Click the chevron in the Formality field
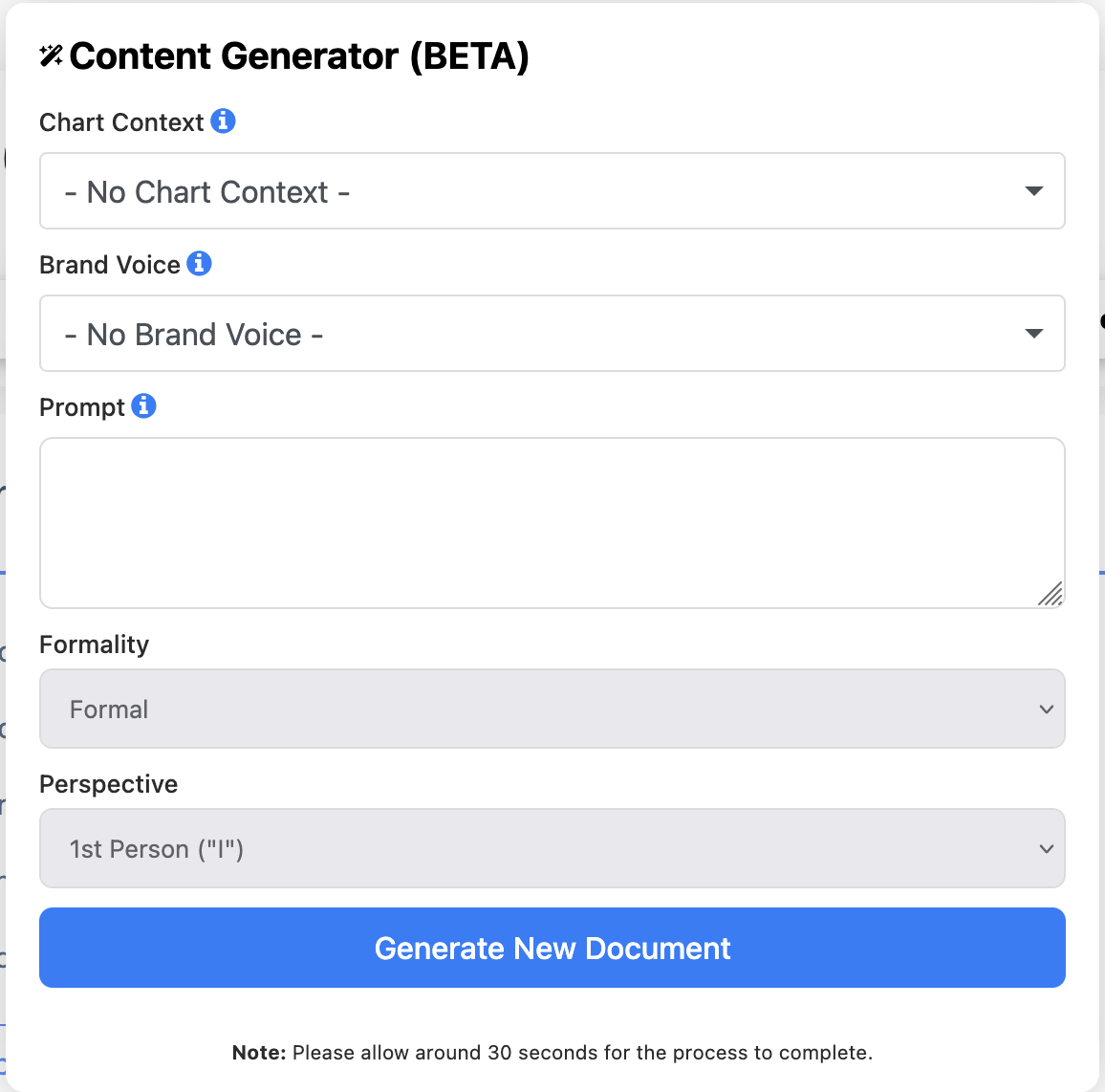The width and height of the screenshot is (1105, 1092). pos(1047,710)
